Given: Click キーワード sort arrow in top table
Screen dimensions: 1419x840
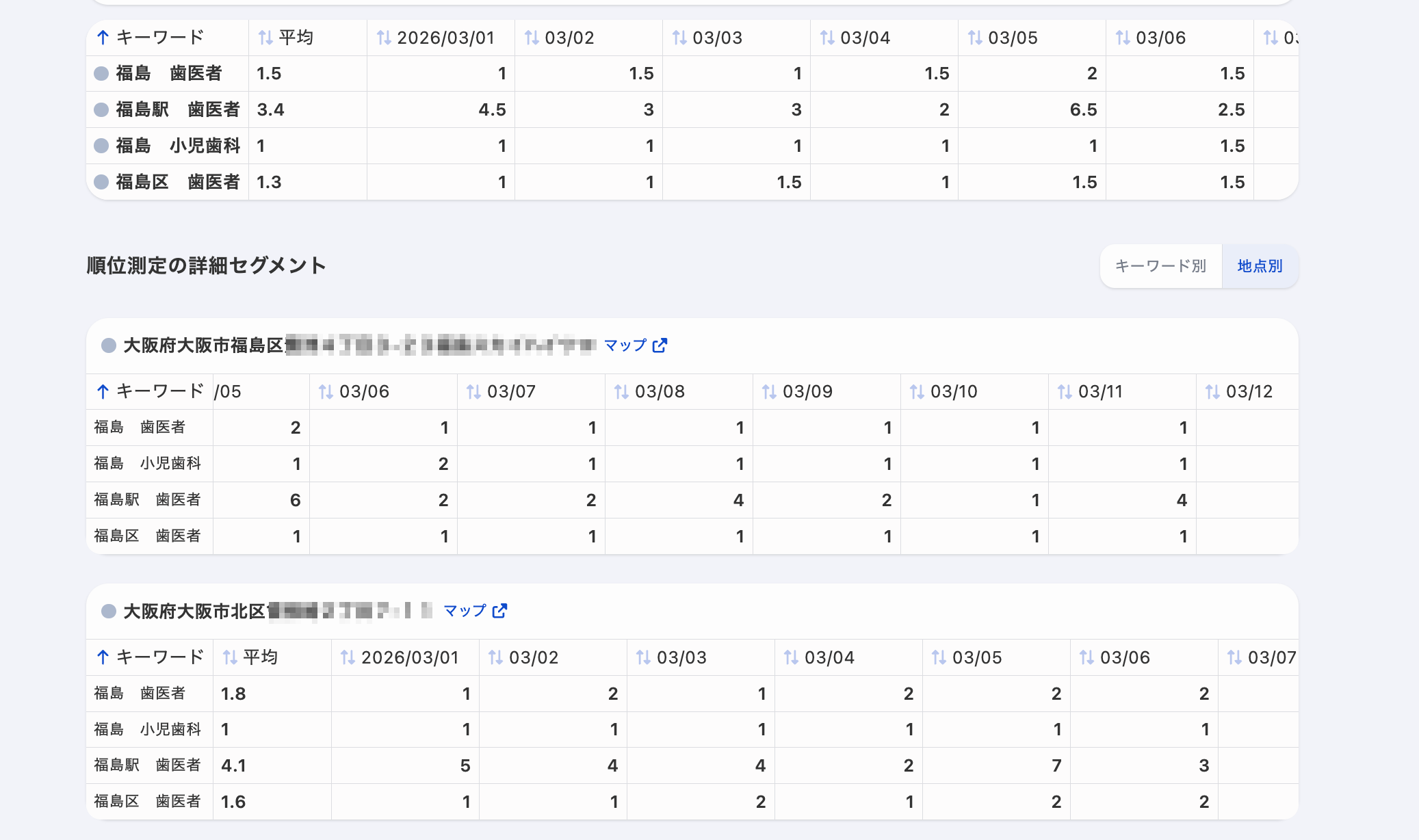Looking at the screenshot, I should (103, 38).
